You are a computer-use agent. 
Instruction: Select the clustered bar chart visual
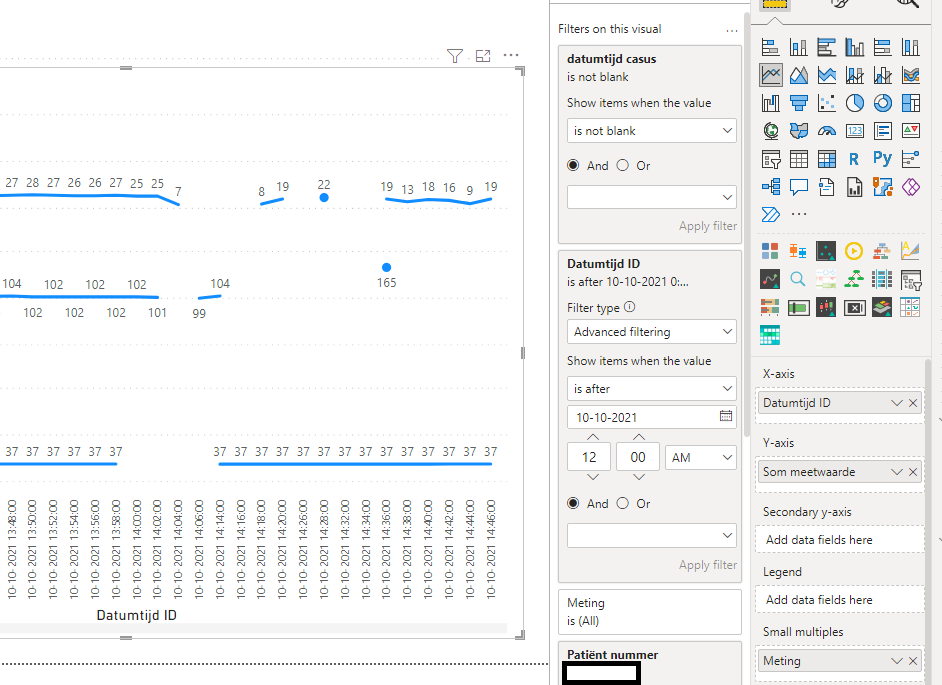[827, 47]
